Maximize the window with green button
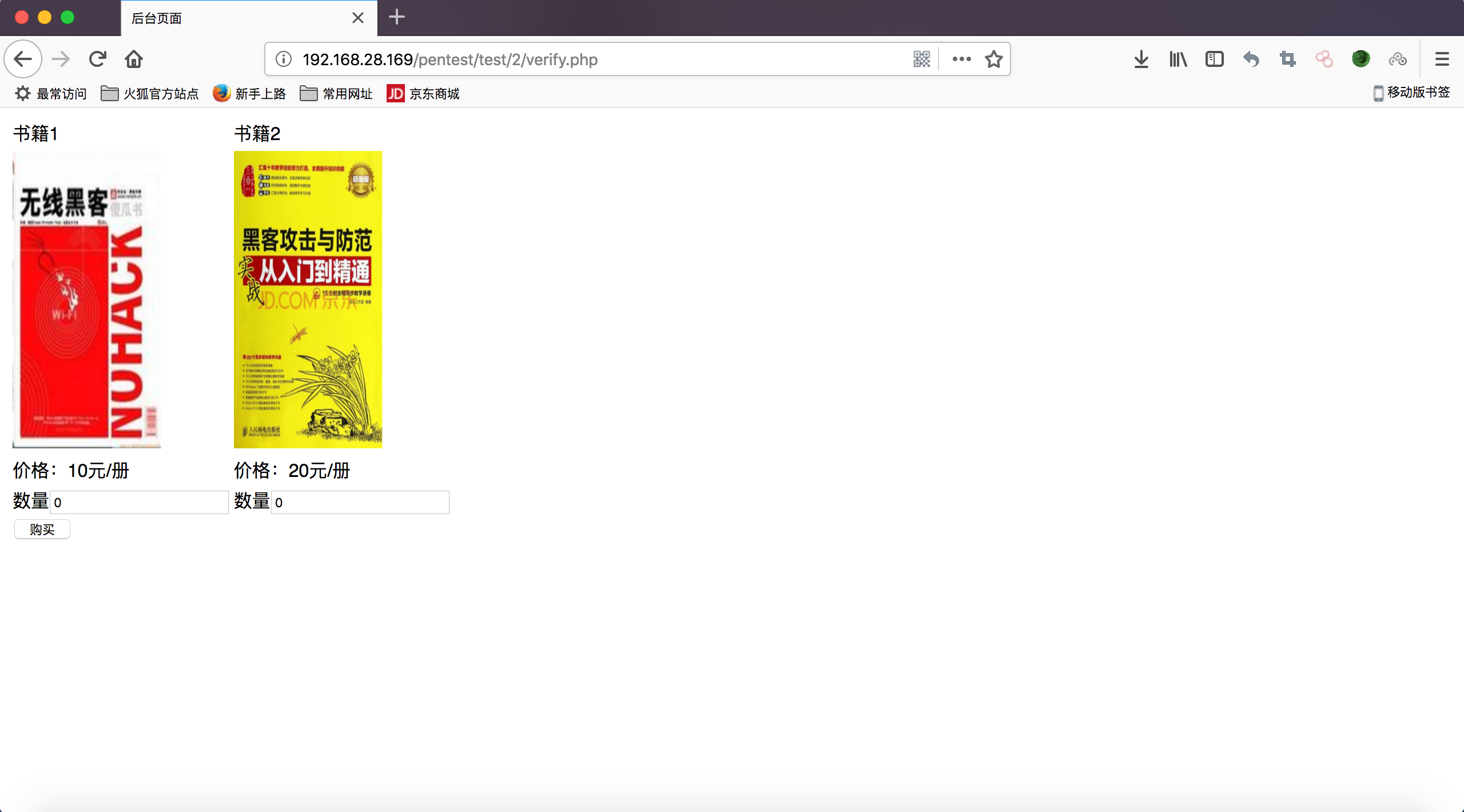Viewport: 1464px width, 812px height. 67,17
